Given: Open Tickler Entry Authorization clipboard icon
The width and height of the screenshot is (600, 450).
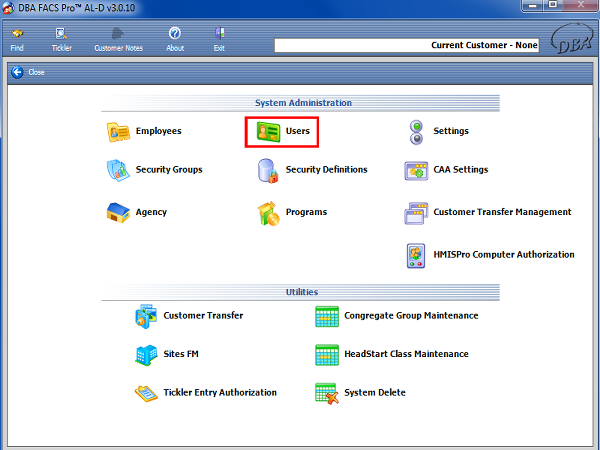Looking at the screenshot, I should tap(146, 393).
